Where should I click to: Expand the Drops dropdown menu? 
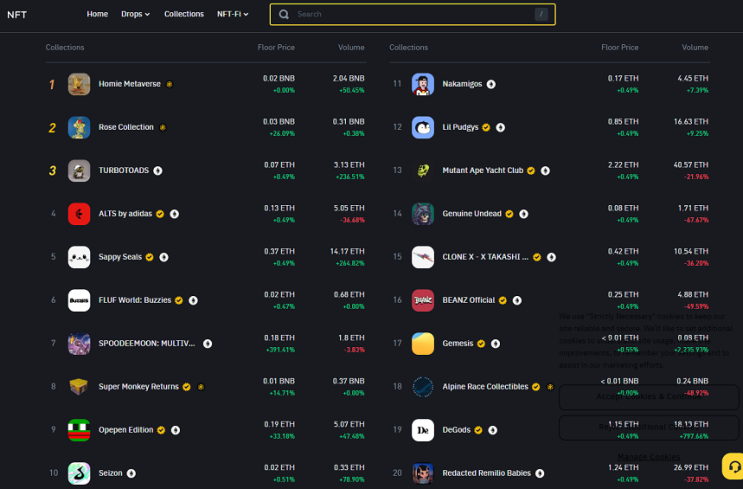click(x=136, y=14)
